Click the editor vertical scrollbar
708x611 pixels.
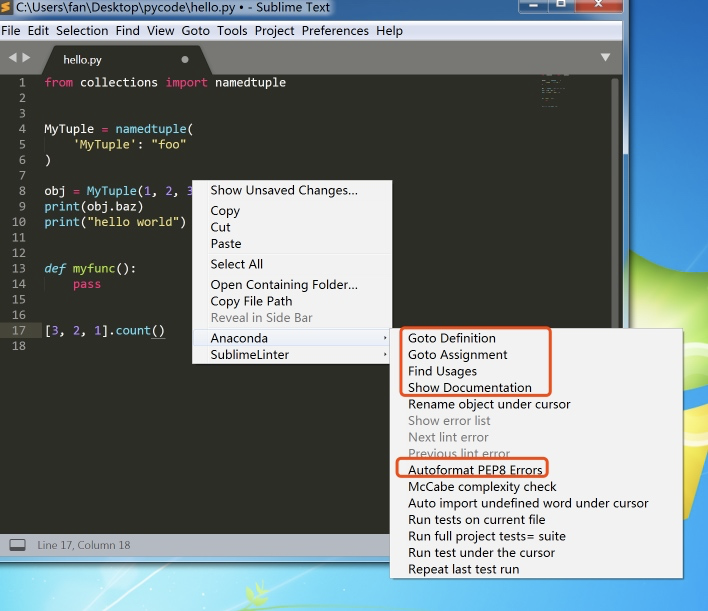tap(615, 201)
